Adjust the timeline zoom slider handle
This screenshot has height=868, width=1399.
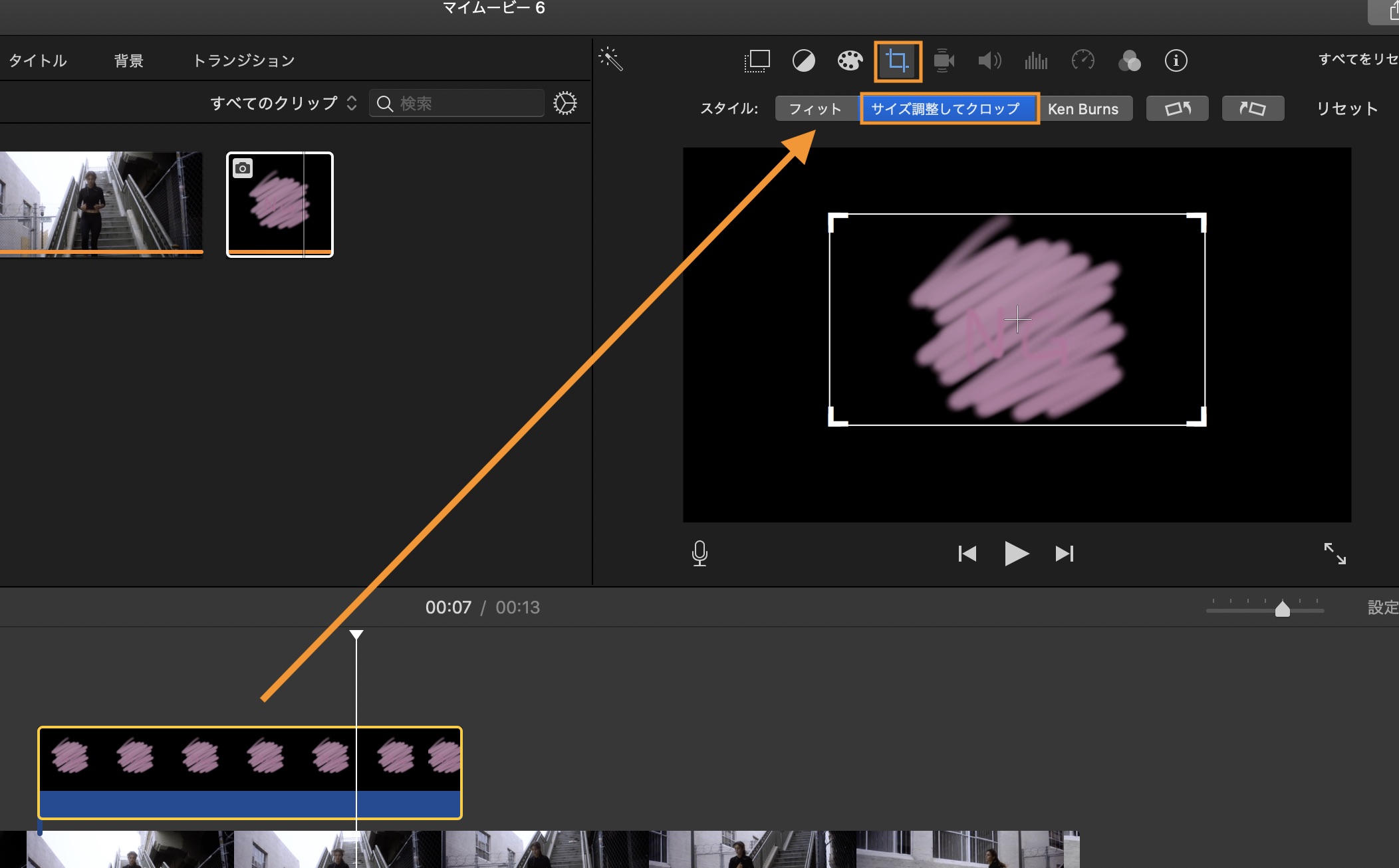(1283, 608)
